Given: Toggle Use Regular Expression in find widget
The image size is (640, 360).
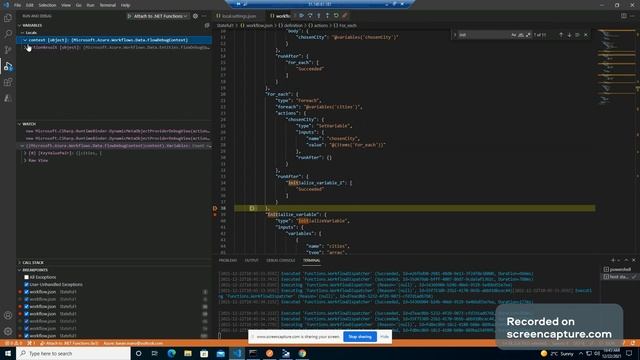Looking at the screenshot, I should pyautogui.click(x=528, y=35).
